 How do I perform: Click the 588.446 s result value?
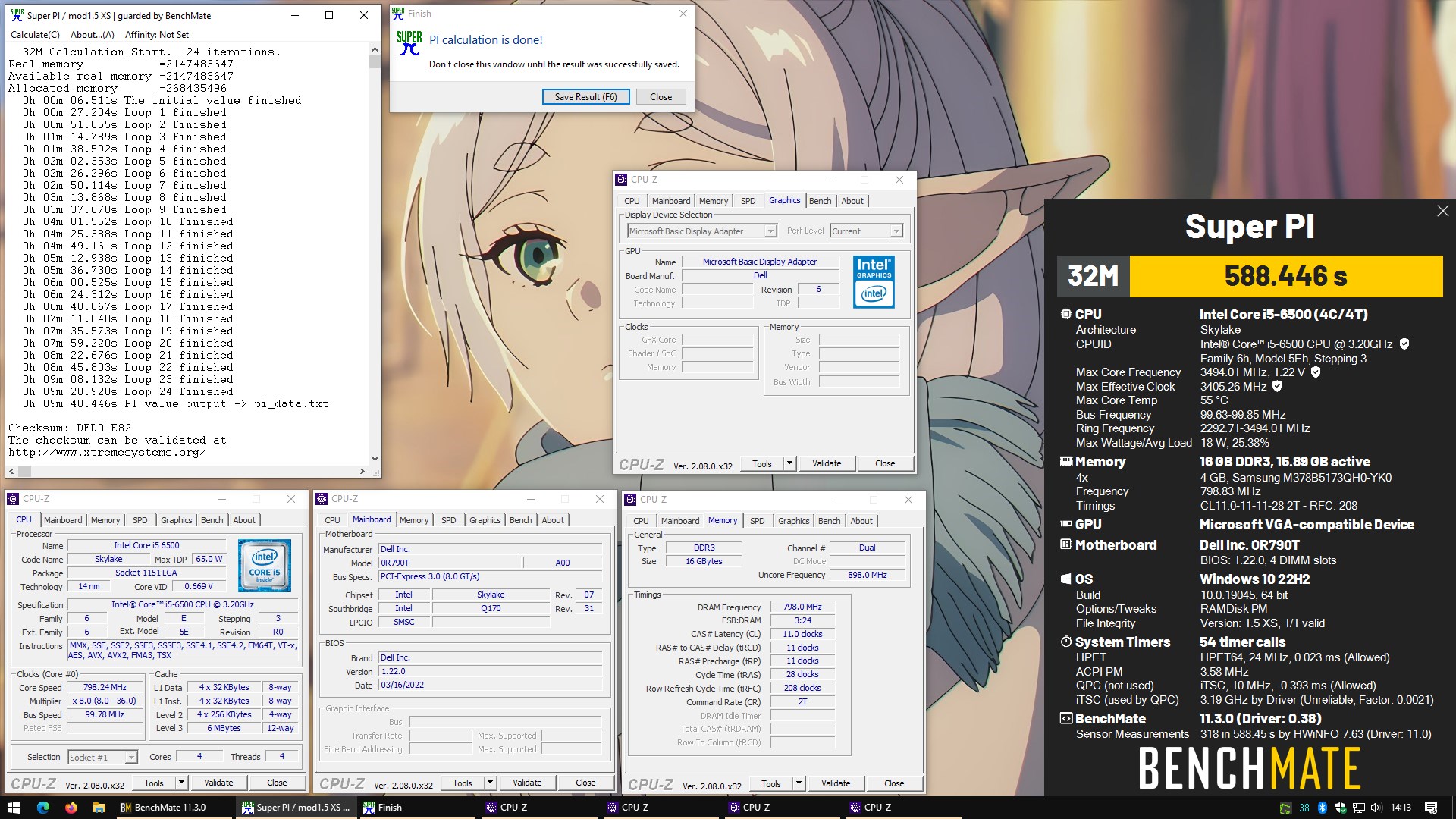1286,276
